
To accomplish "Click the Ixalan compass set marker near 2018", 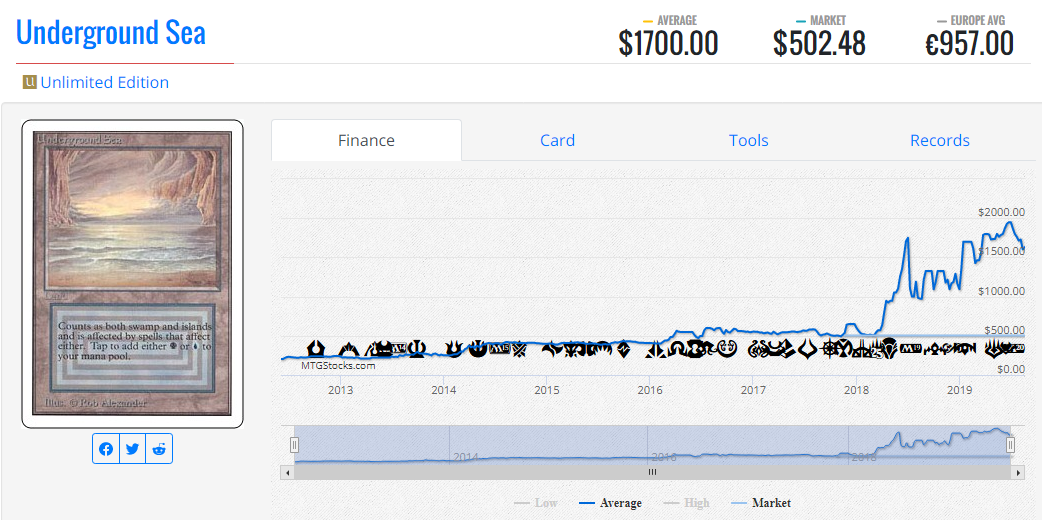I will pos(829,348).
